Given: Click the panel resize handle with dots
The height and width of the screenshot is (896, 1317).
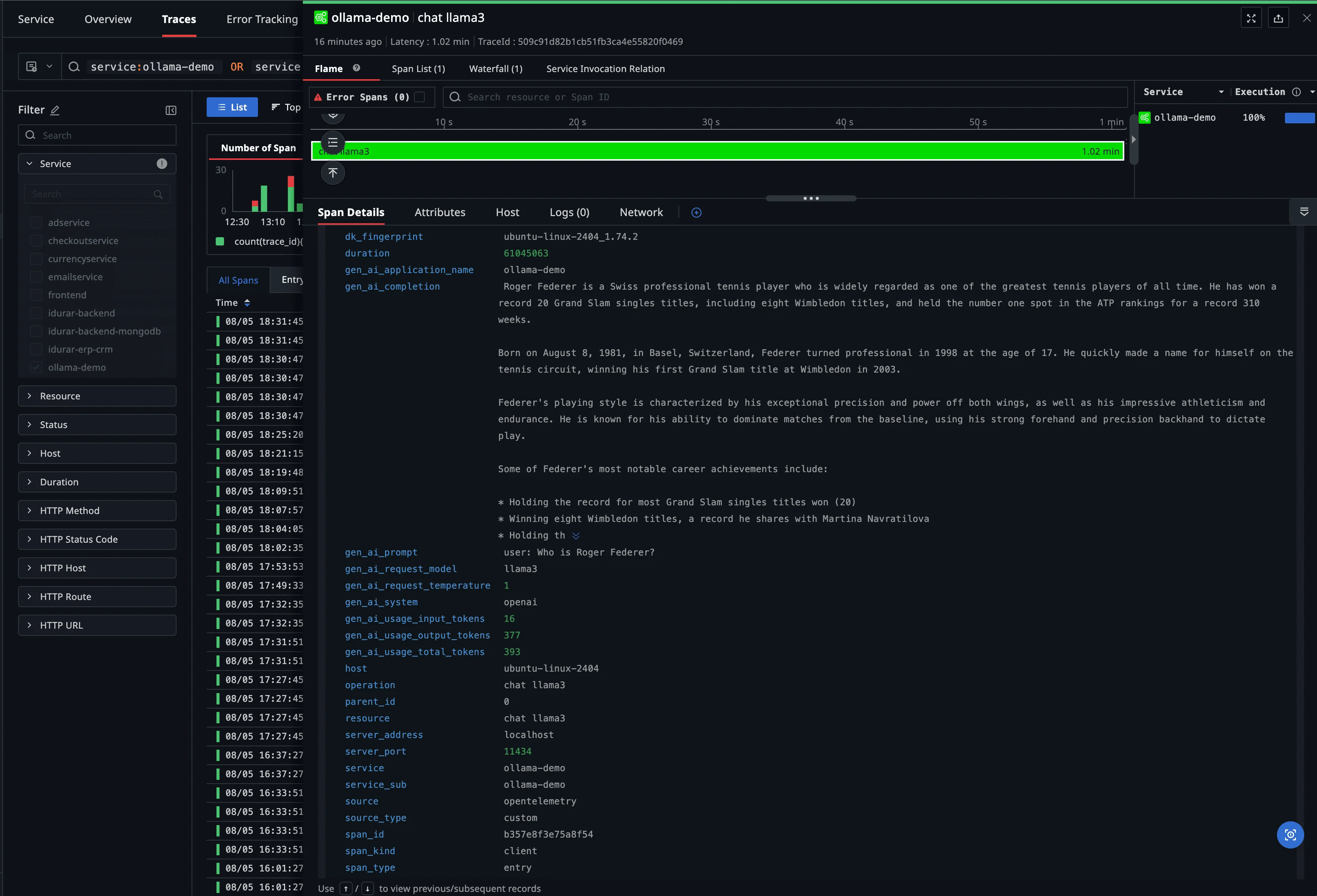Looking at the screenshot, I should (x=811, y=198).
